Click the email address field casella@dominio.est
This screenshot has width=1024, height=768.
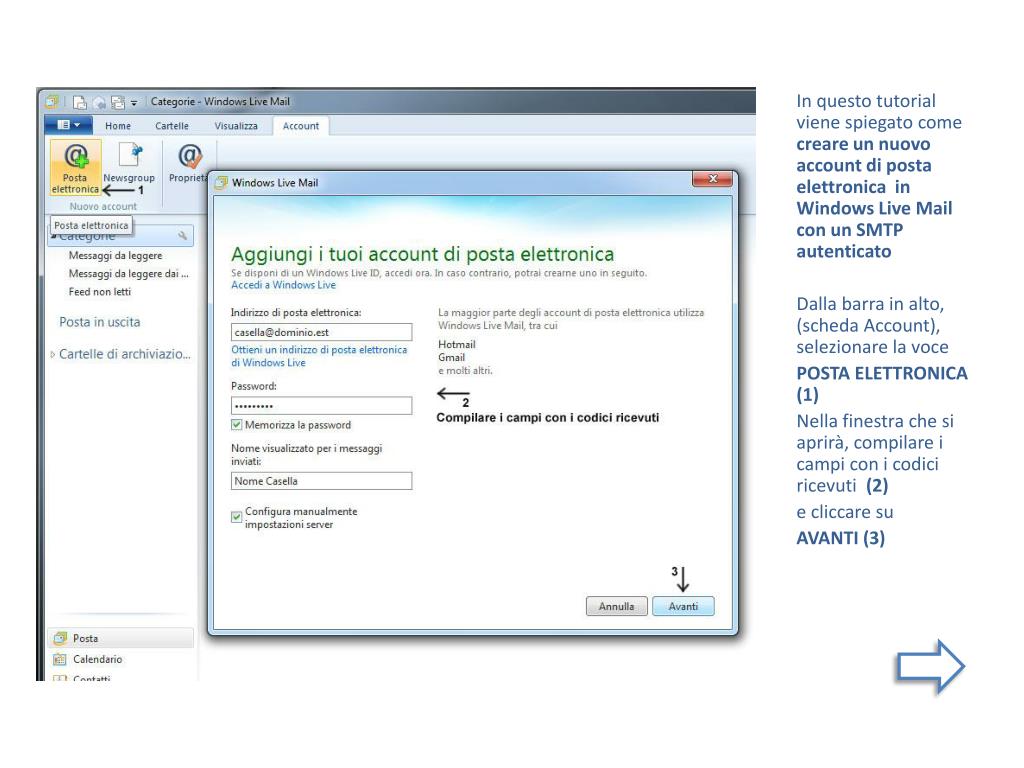pyautogui.click(x=321, y=332)
